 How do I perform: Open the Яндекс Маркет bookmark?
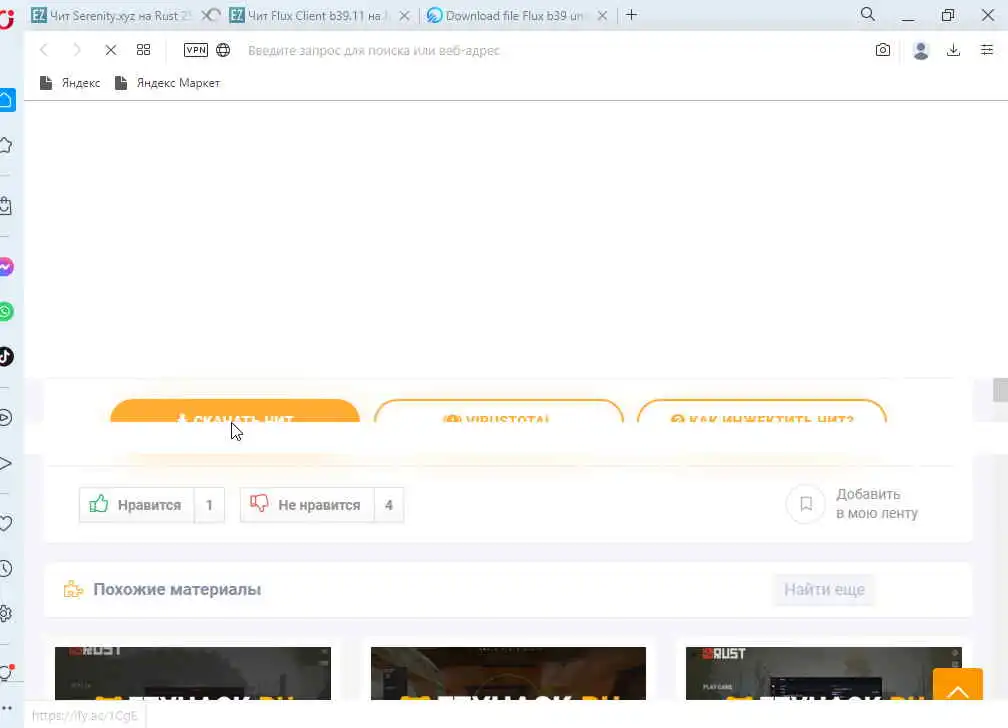coord(167,83)
